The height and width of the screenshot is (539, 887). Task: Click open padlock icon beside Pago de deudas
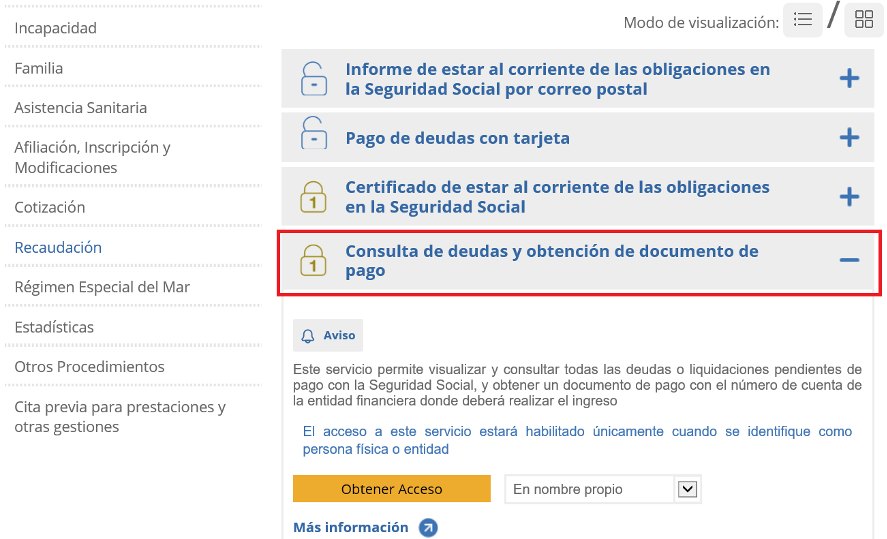[x=314, y=138]
